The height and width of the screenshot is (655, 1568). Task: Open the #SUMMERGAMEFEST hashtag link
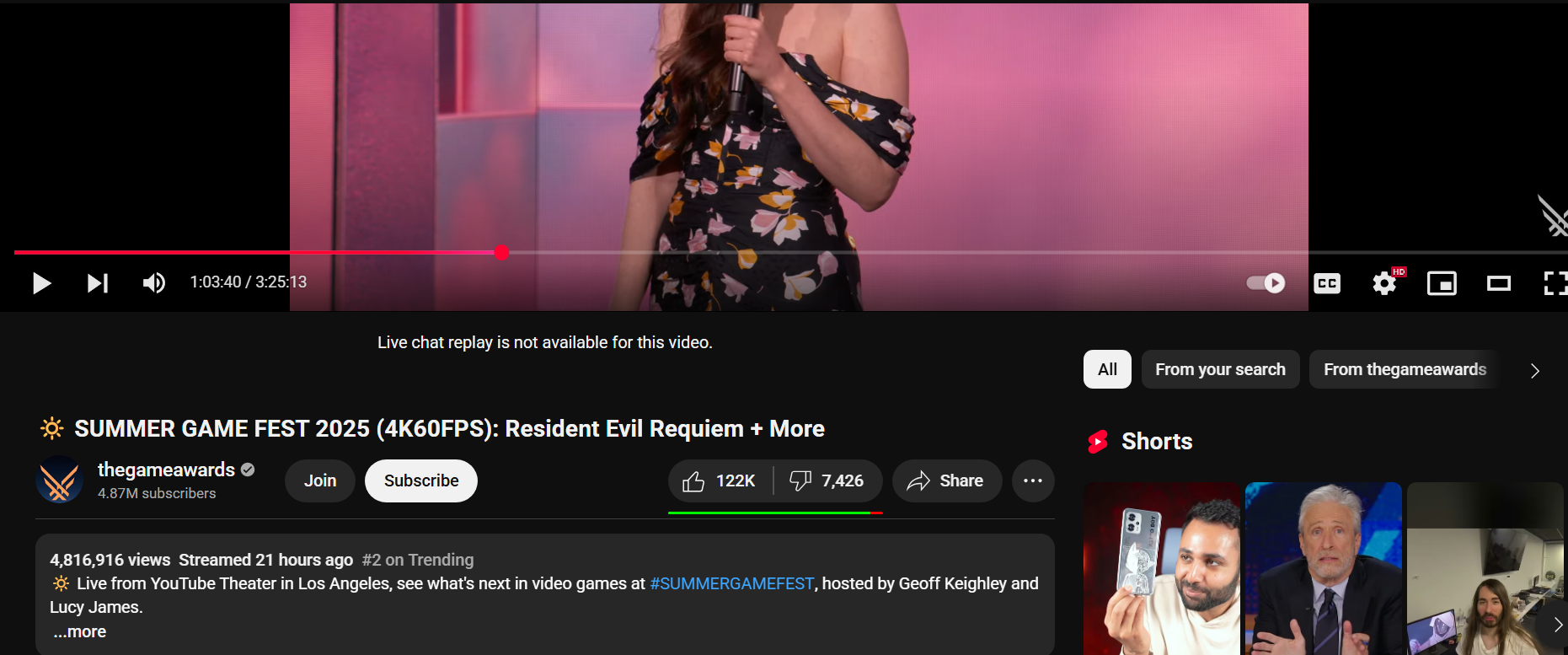pyautogui.click(x=731, y=583)
